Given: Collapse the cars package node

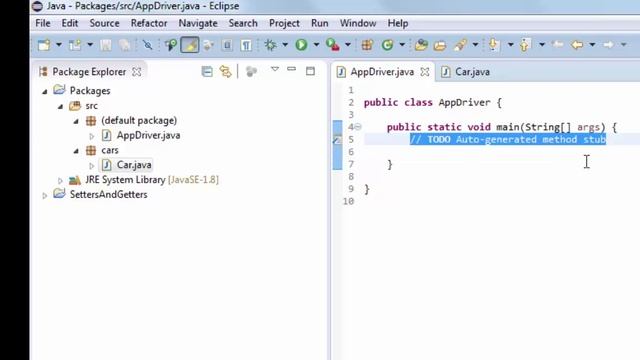Looking at the screenshot, I should pos(76,151).
